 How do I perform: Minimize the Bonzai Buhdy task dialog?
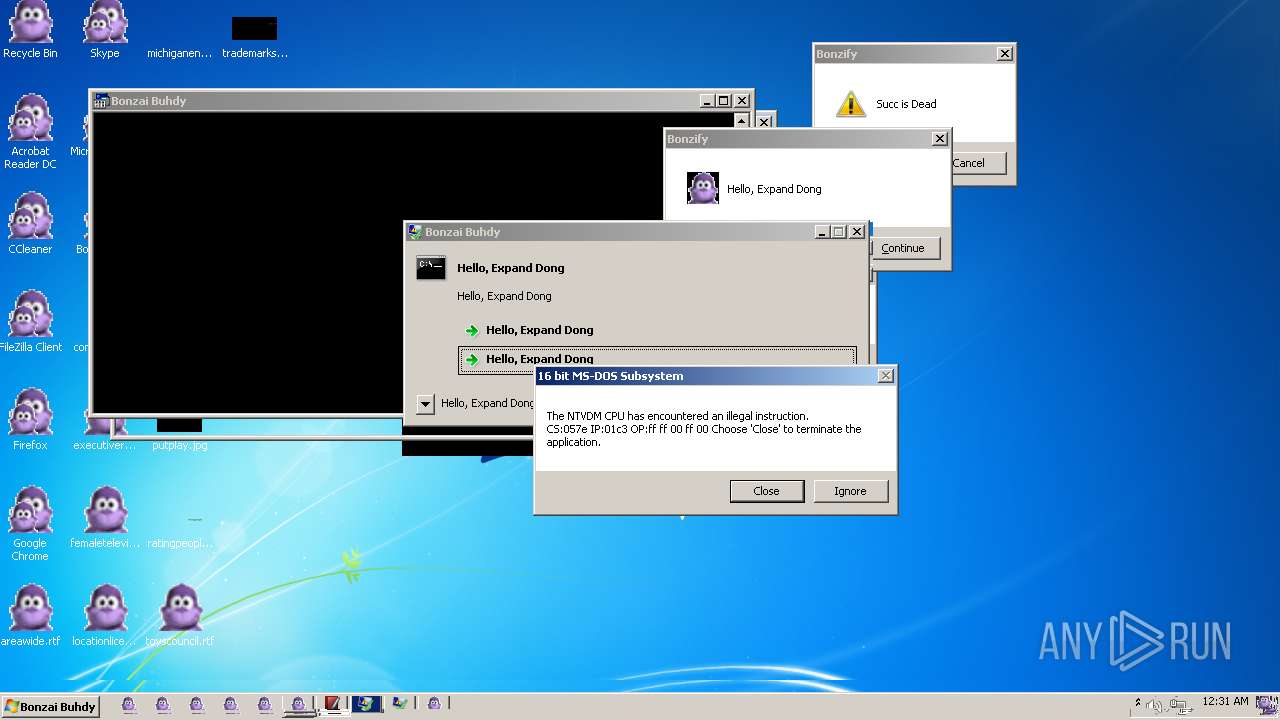pos(822,232)
